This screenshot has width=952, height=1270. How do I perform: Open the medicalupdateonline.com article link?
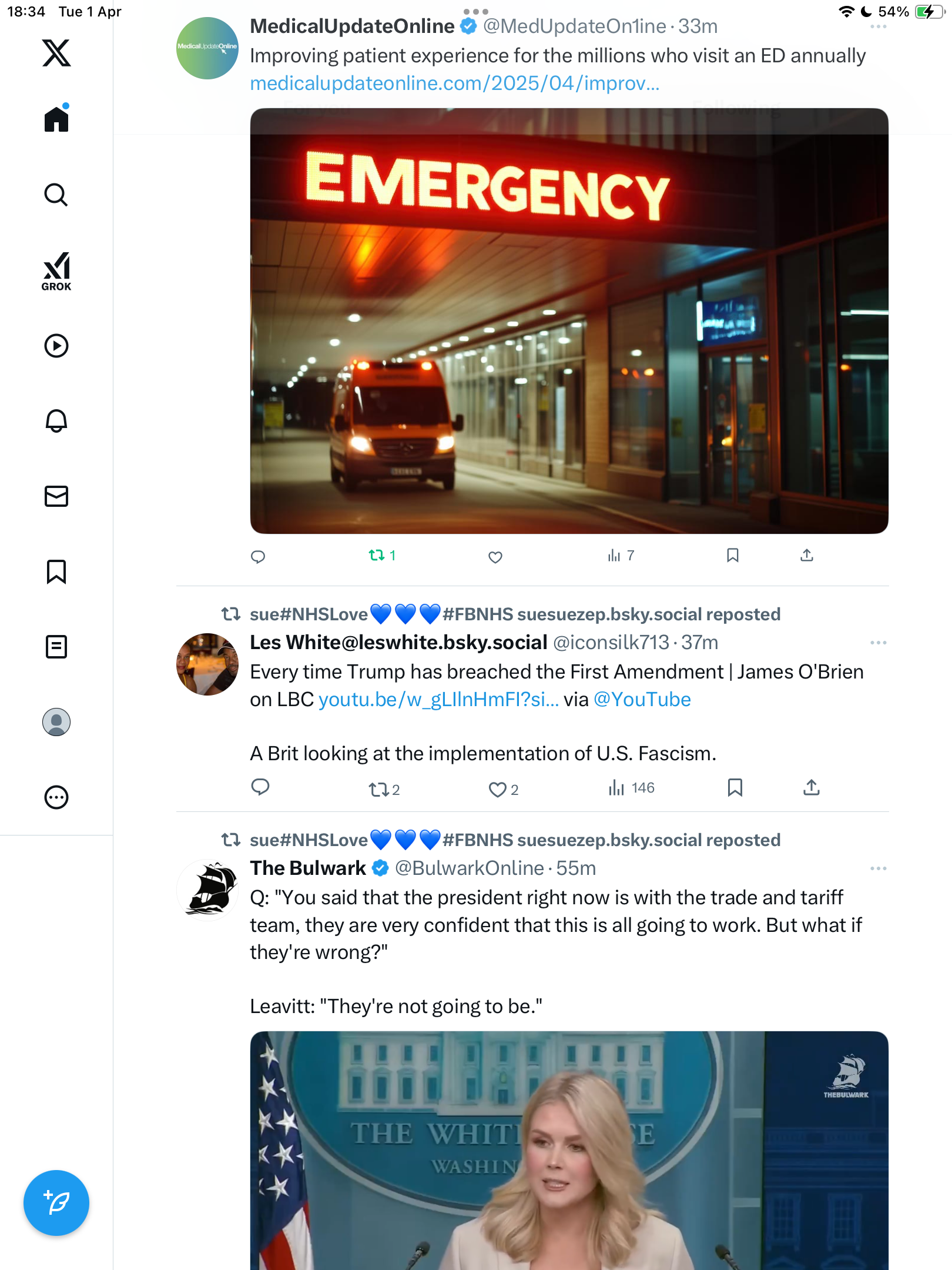point(455,83)
